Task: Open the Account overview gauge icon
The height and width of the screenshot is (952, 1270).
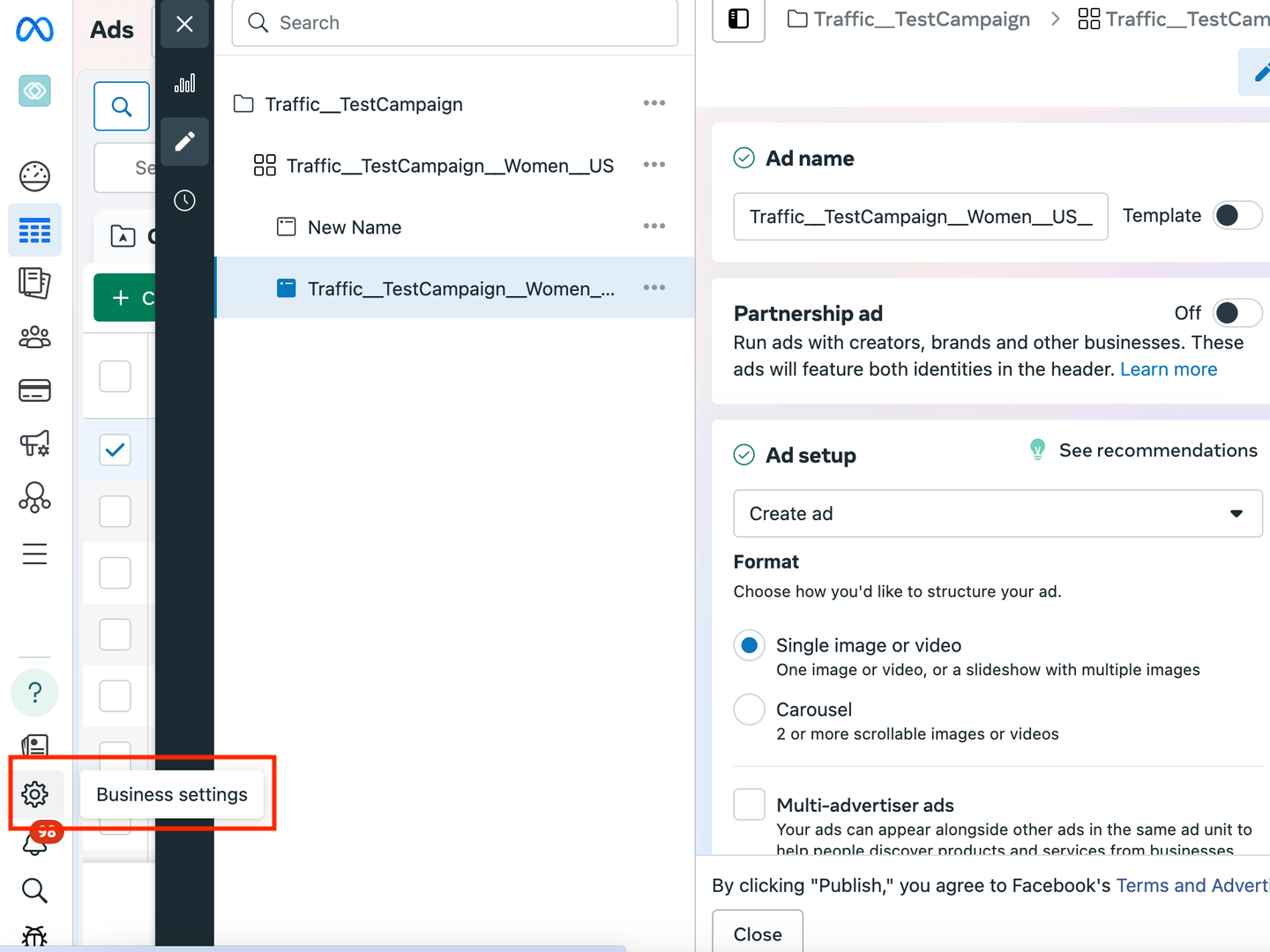Action: [35, 176]
